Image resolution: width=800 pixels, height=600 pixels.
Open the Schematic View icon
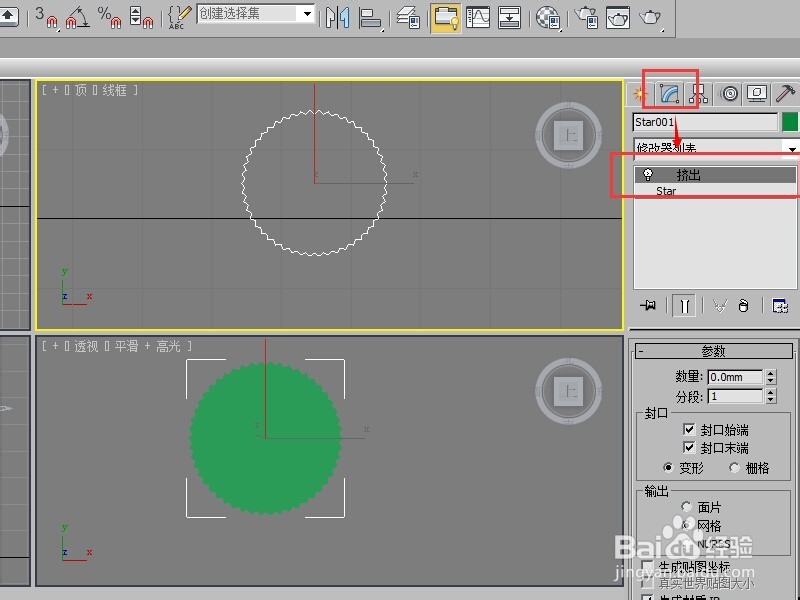[509, 17]
